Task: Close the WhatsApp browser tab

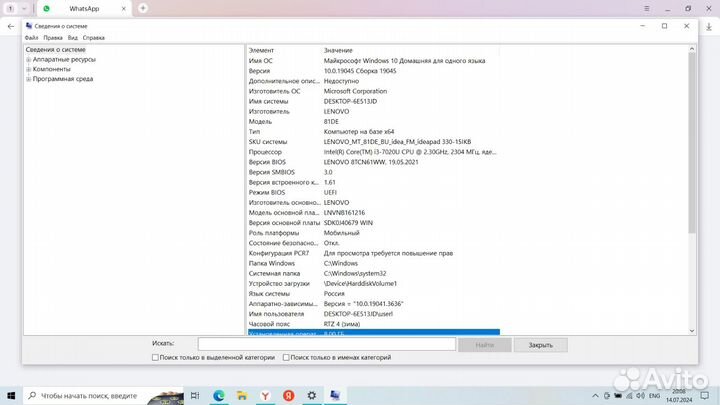Action: click(124, 8)
